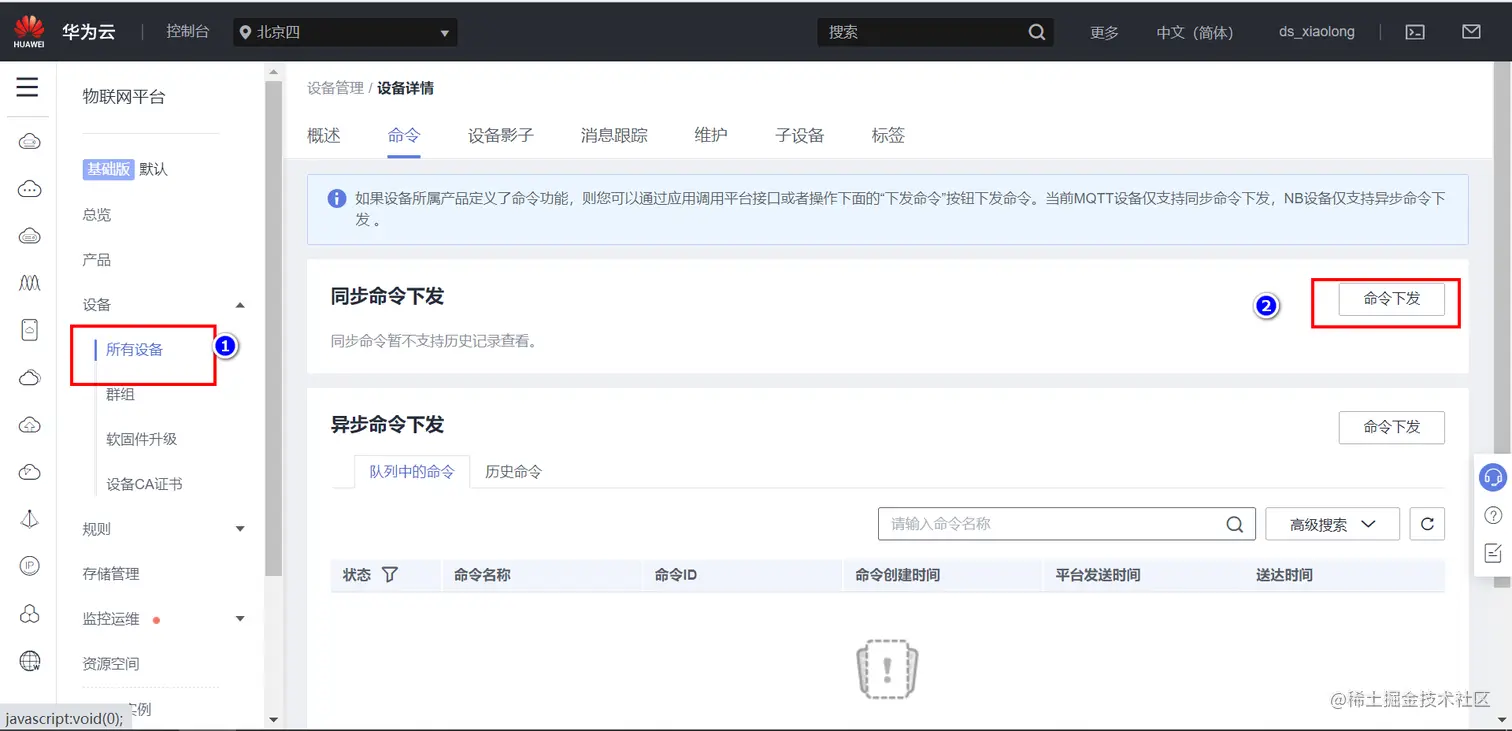Viewport: 1512px width, 731px height.
Task: Click the feedback edit note icon
Action: [x=1493, y=553]
